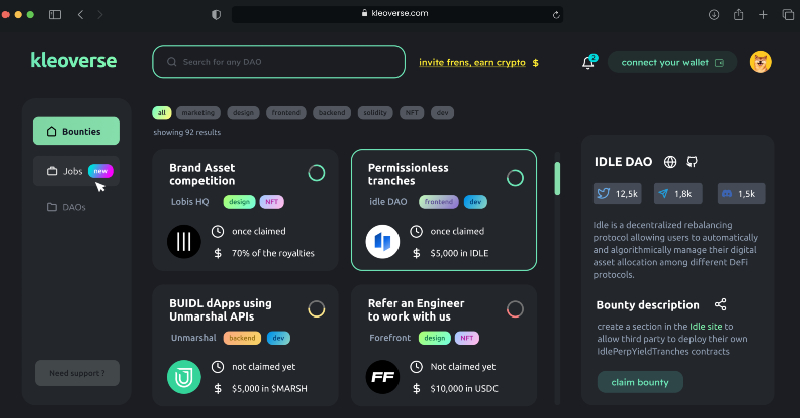The image size is (800, 418).
Task: Open IDLE DAO Twitter 12,5k badge
Action: tap(617, 193)
